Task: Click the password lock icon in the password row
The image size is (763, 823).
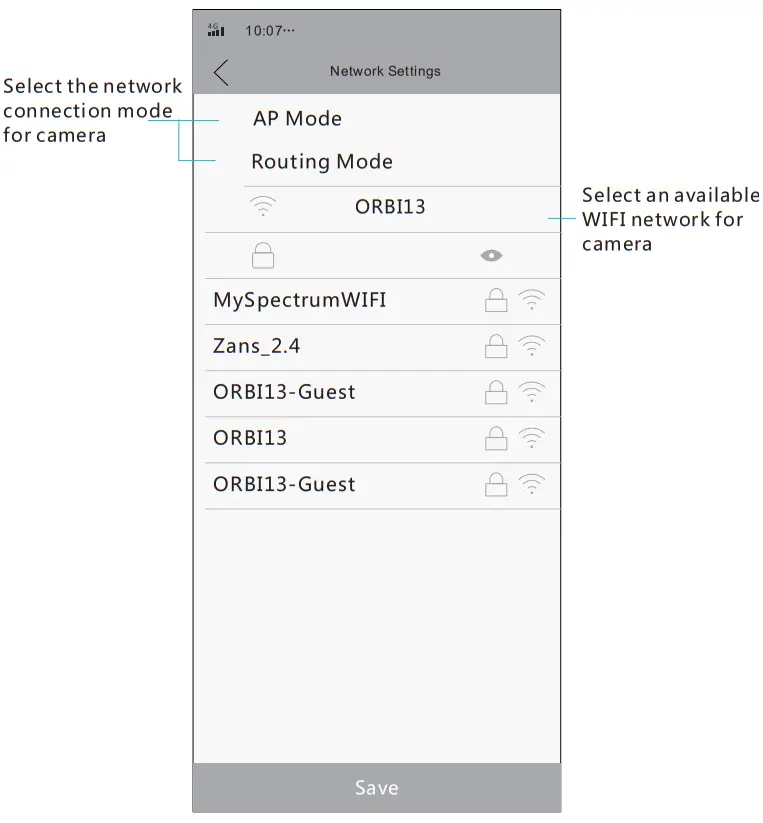Action: [x=263, y=256]
